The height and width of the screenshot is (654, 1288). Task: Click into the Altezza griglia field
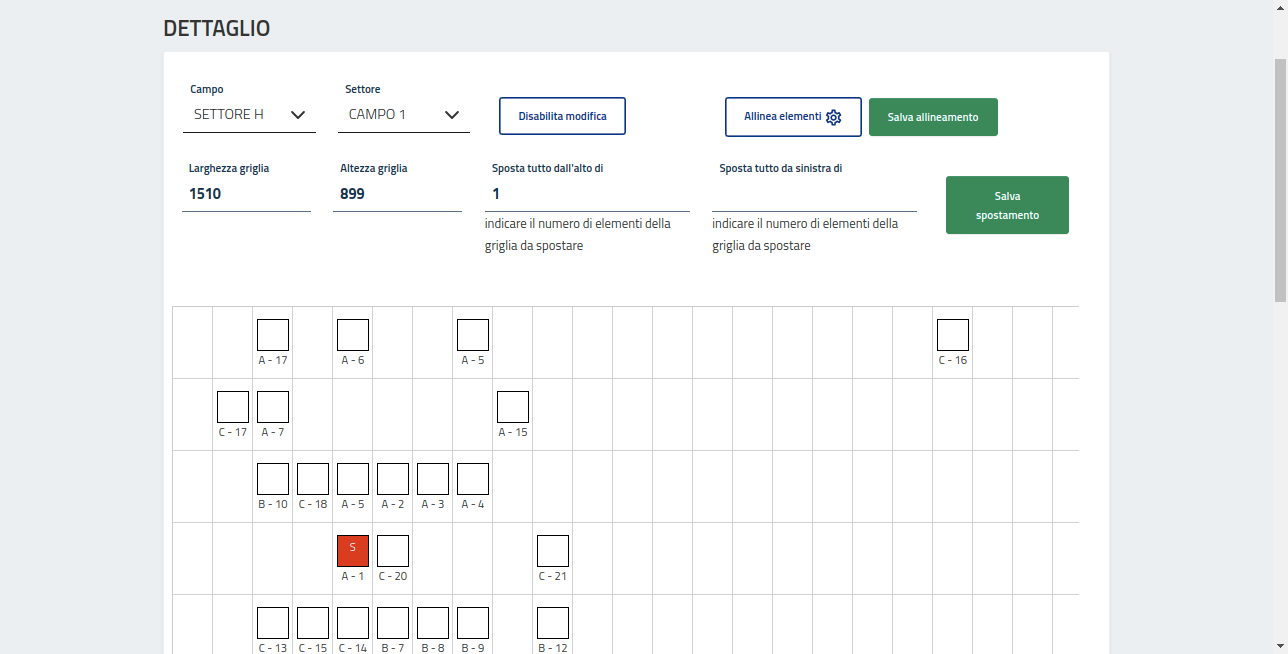point(397,194)
